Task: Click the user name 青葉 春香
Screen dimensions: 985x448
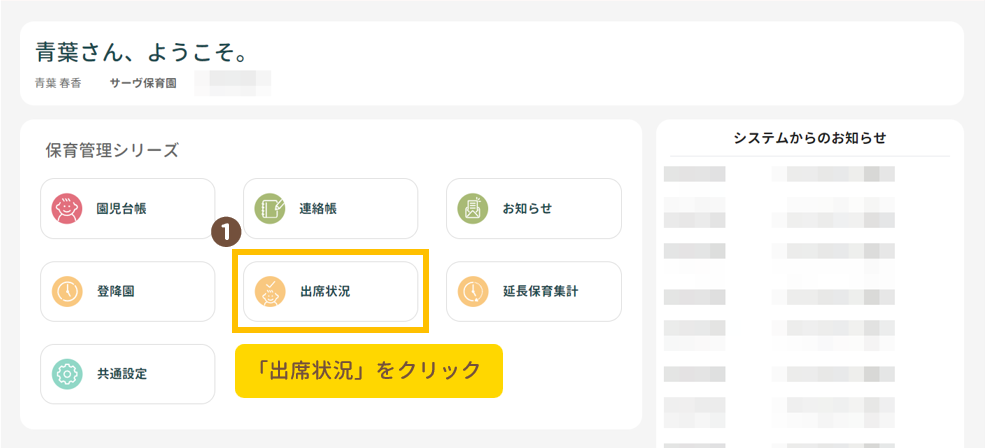Action: coord(59,83)
